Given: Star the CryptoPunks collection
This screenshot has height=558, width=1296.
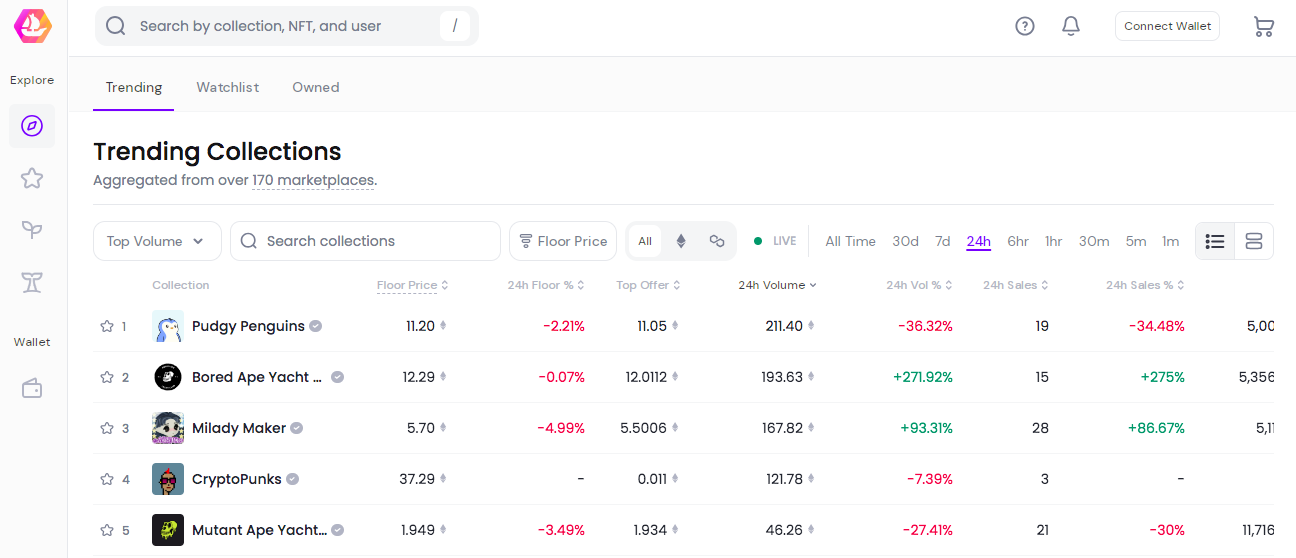Looking at the screenshot, I should [107, 479].
